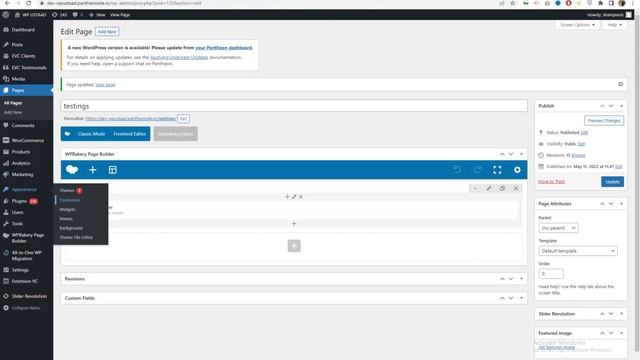Add element with plus at bottom of column
Viewport: 640px width, 360px height.
click(294, 223)
